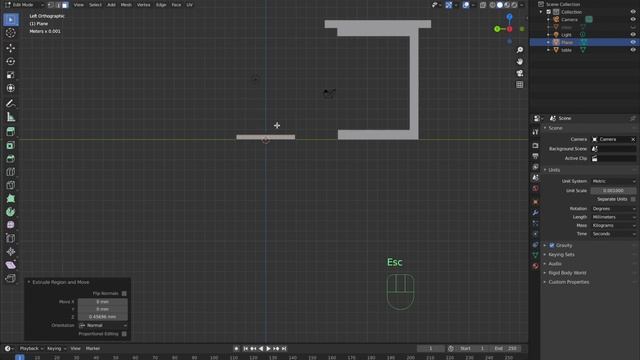
Task: Select the Shrink/Fatten tool
Action: point(11,252)
